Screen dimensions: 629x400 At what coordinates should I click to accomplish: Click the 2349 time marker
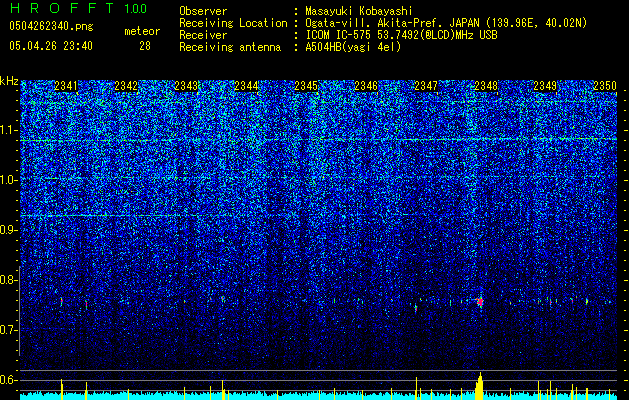tap(545, 86)
